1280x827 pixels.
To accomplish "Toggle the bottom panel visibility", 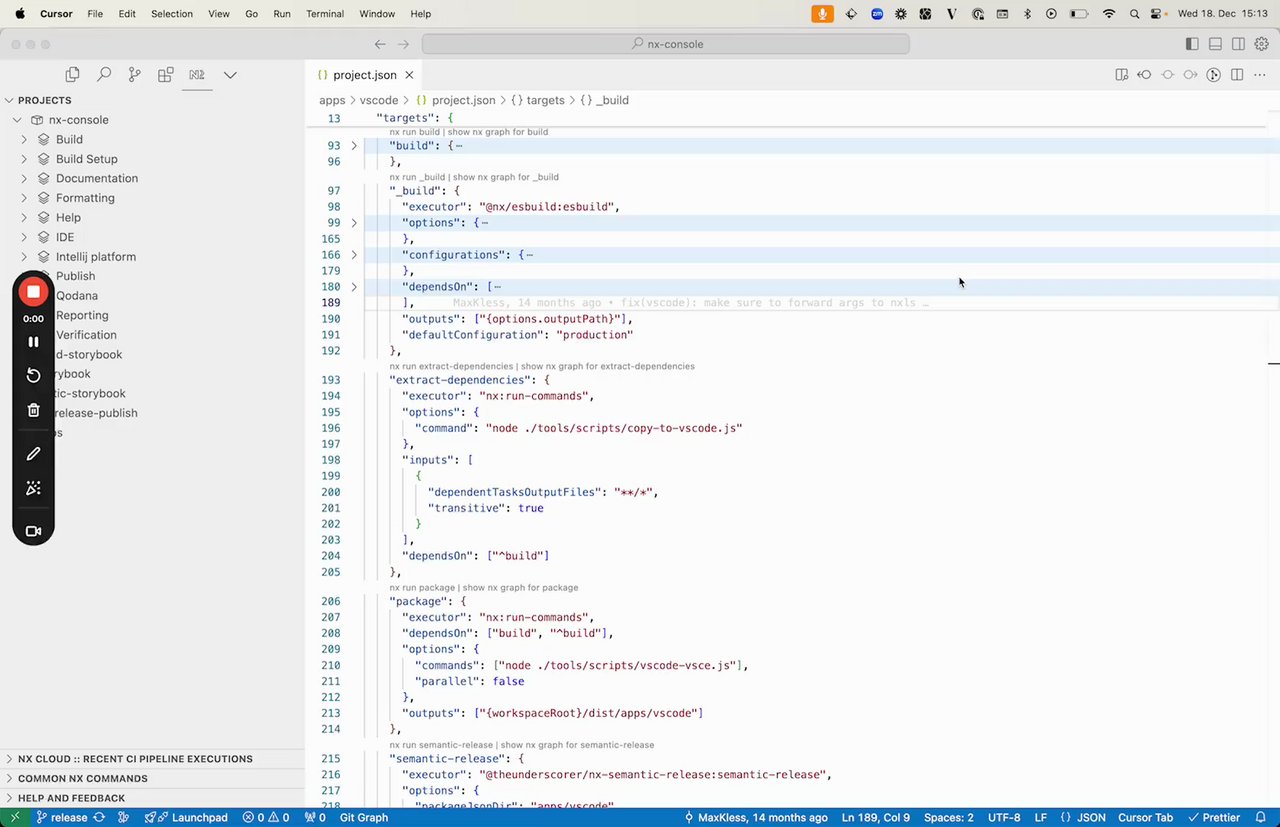I will click(x=1215, y=44).
